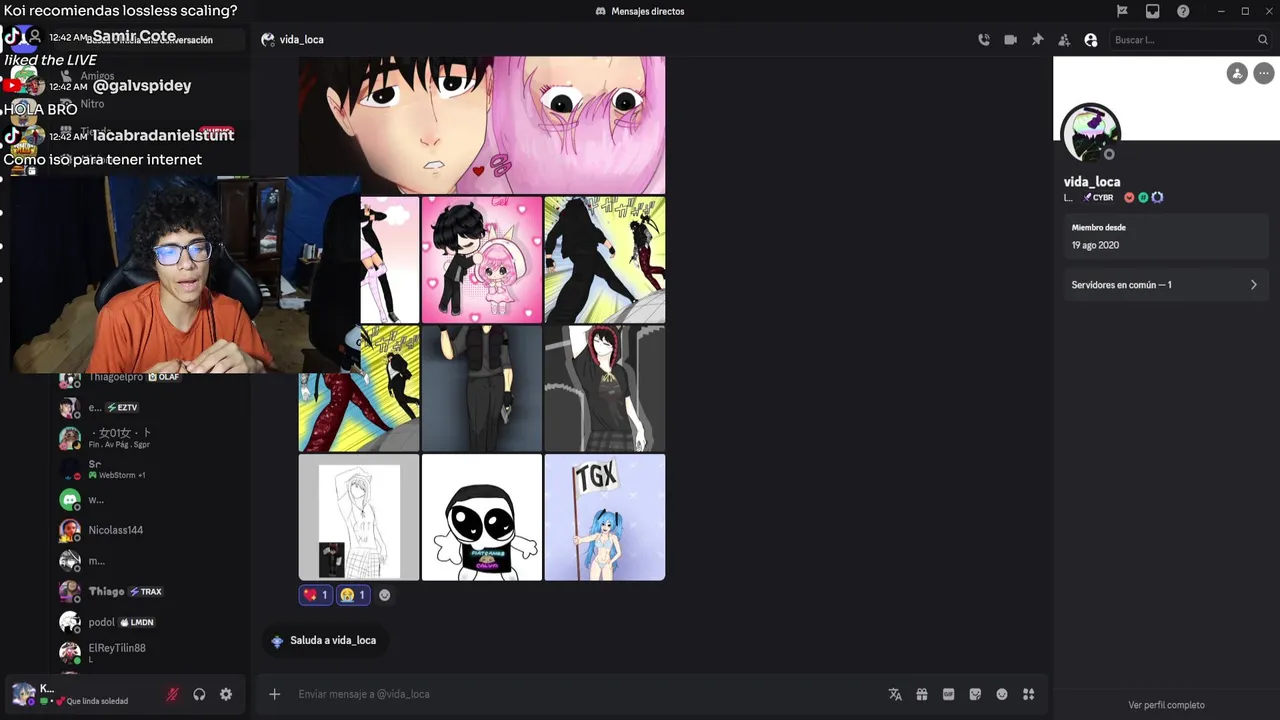The height and width of the screenshot is (720, 1280).
Task: Toggle headphone deafen
Action: click(199, 694)
